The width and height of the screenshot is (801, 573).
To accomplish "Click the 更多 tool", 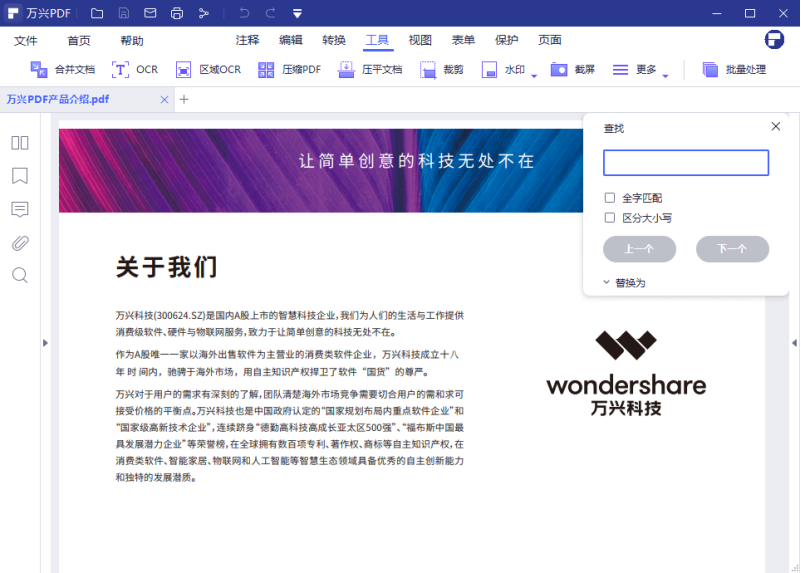I will 634,69.
